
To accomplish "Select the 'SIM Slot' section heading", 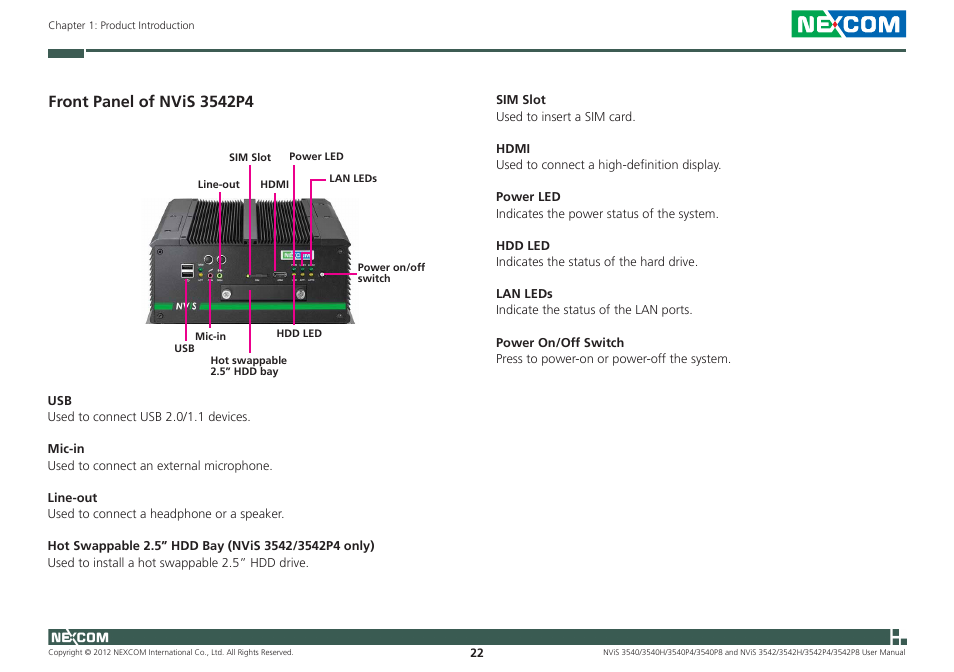I will click(521, 100).
